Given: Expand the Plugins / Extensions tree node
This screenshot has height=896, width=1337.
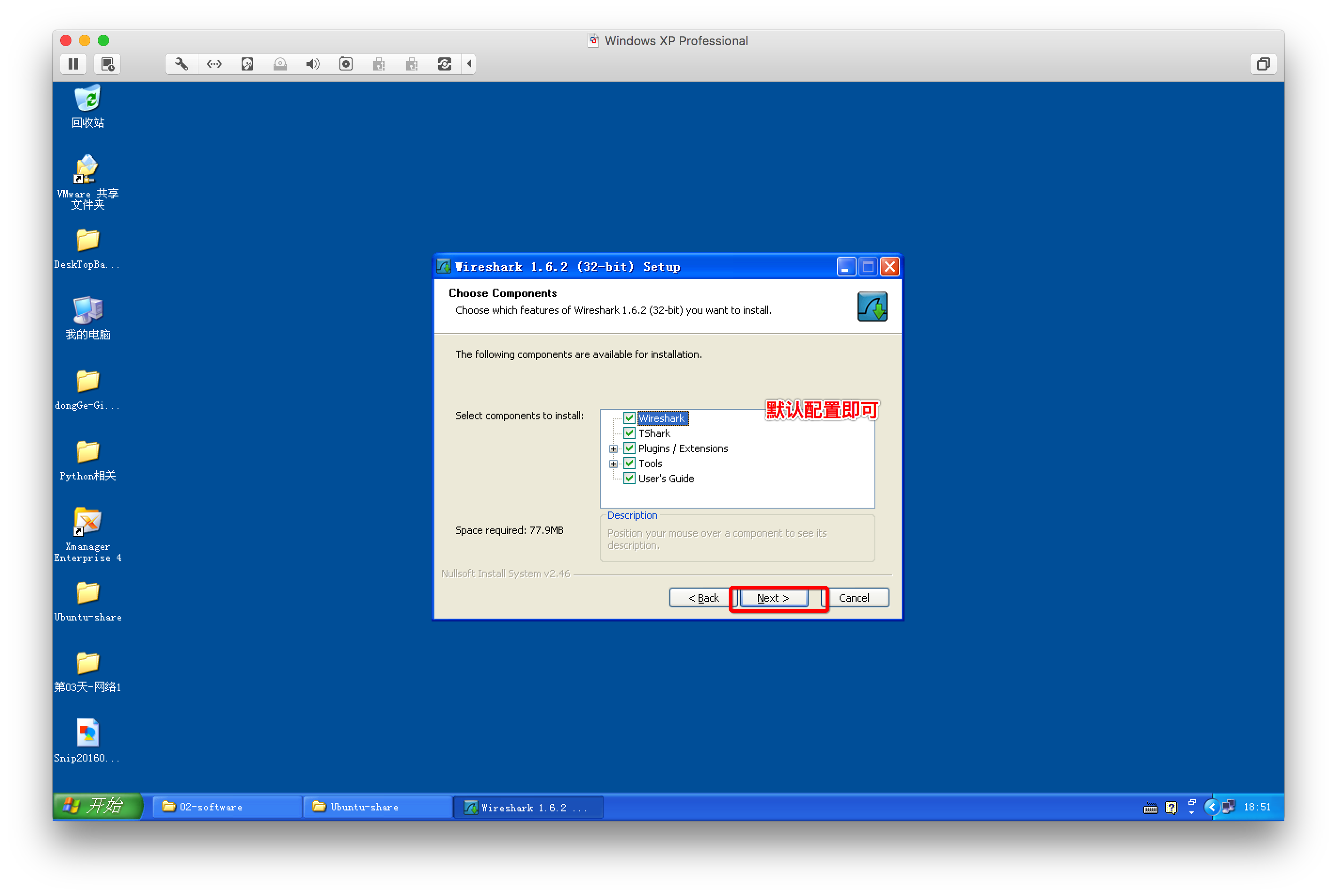Looking at the screenshot, I should click(x=613, y=448).
